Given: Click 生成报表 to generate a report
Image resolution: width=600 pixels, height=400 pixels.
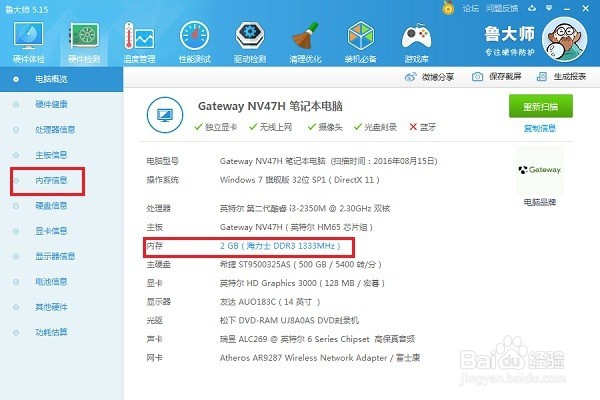Looking at the screenshot, I should 561,77.
